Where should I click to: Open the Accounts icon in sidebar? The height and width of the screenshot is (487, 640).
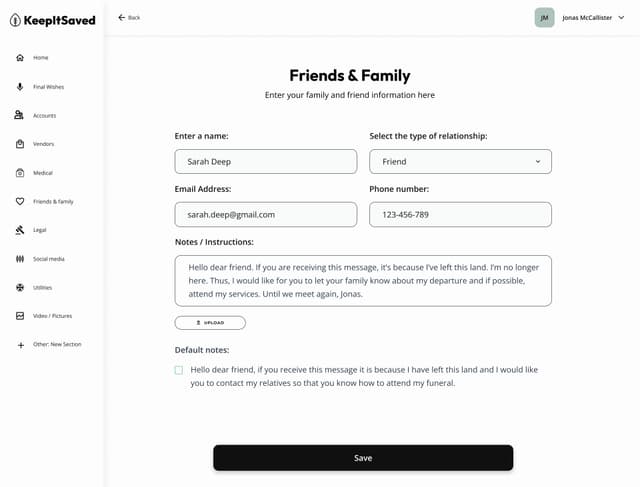click(x=19, y=115)
